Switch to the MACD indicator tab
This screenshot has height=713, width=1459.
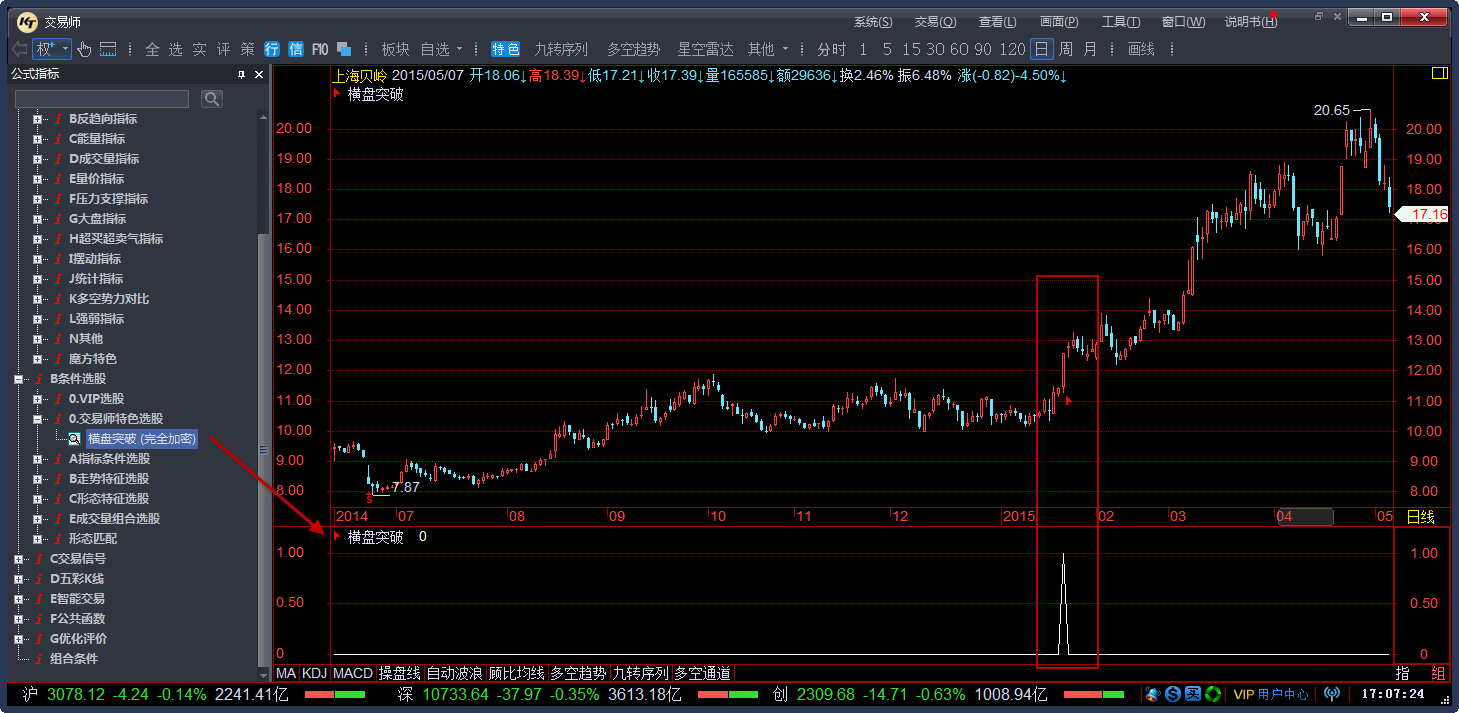point(352,673)
